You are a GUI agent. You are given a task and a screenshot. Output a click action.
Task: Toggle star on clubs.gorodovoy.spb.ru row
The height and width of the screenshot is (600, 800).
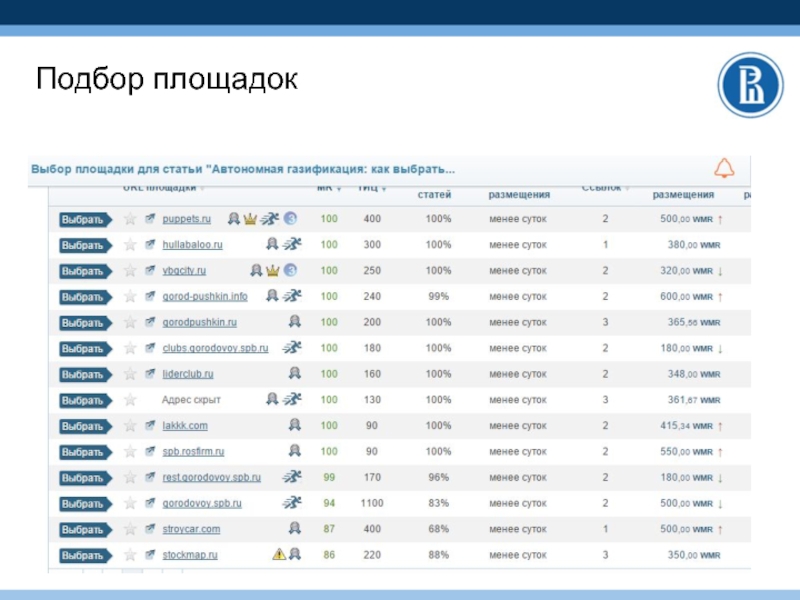pyautogui.click(x=130, y=348)
